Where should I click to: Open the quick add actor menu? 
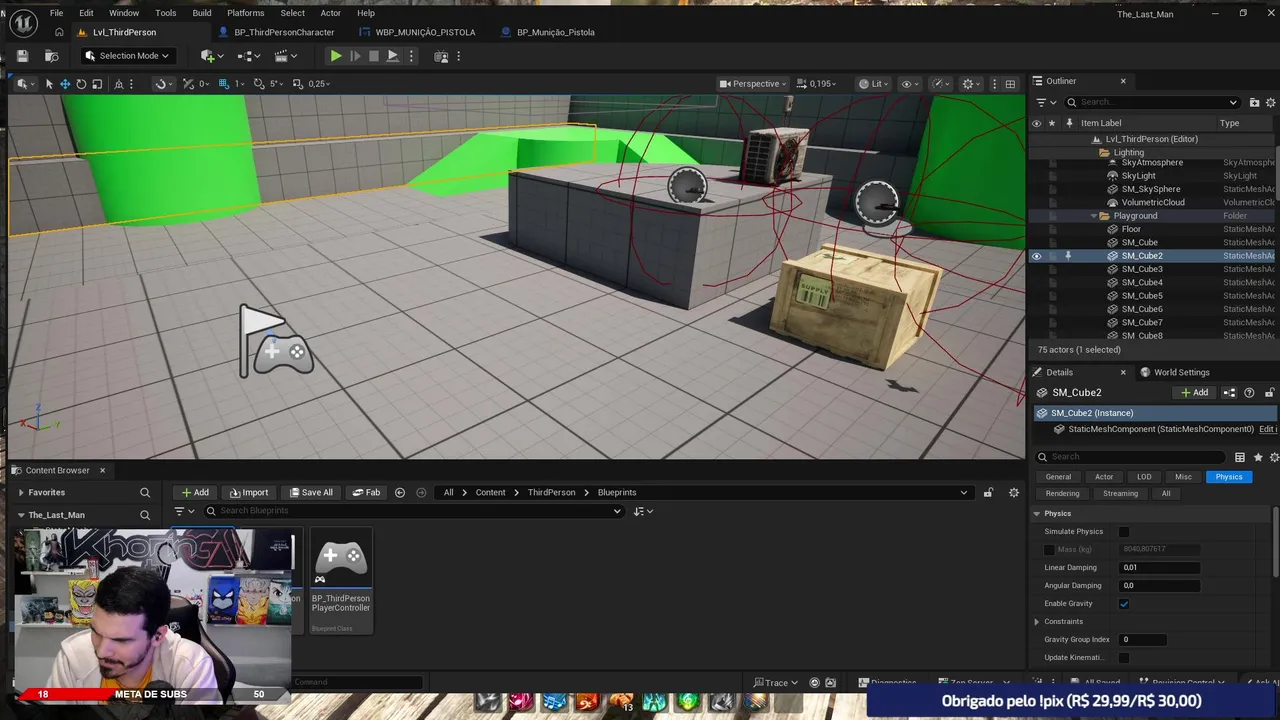[x=212, y=56]
